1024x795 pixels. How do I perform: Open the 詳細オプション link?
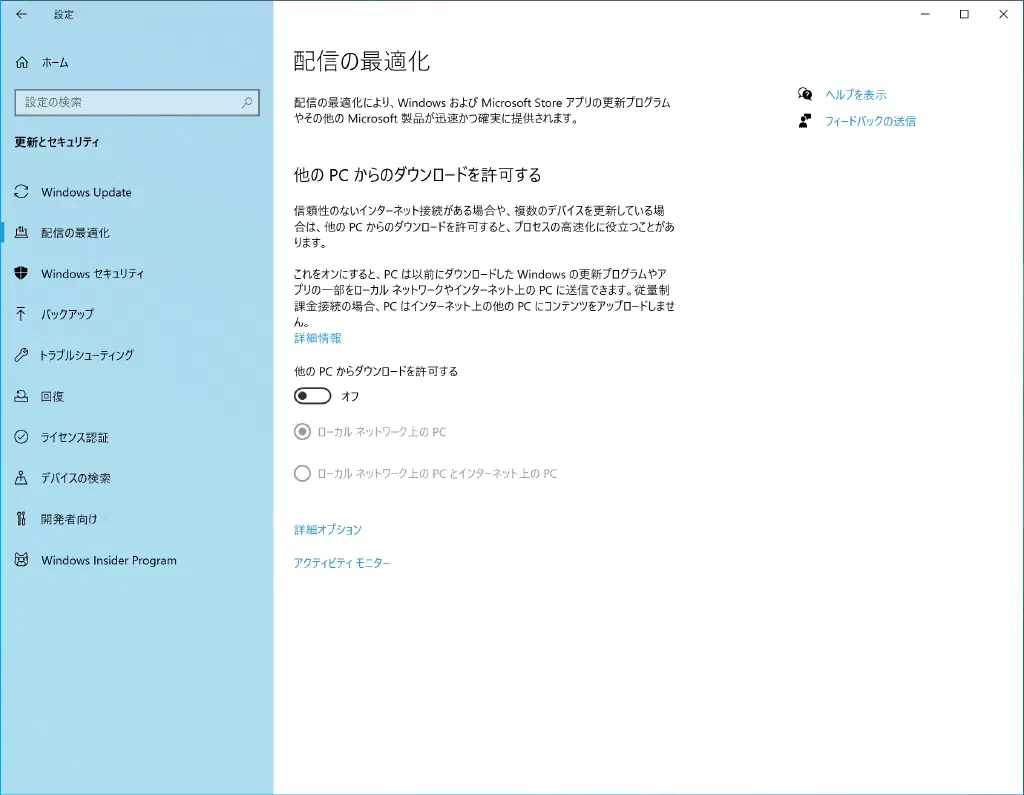pyautogui.click(x=327, y=530)
